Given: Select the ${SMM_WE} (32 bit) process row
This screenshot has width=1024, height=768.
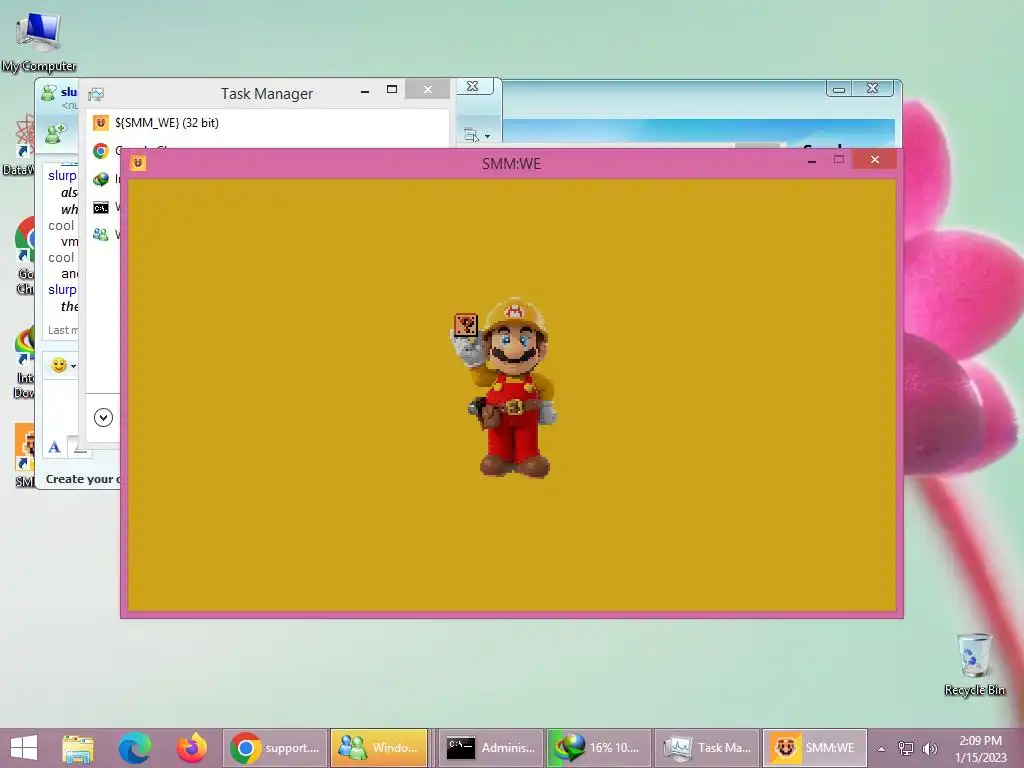Looking at the screenshot, I should tap(268, 123).
